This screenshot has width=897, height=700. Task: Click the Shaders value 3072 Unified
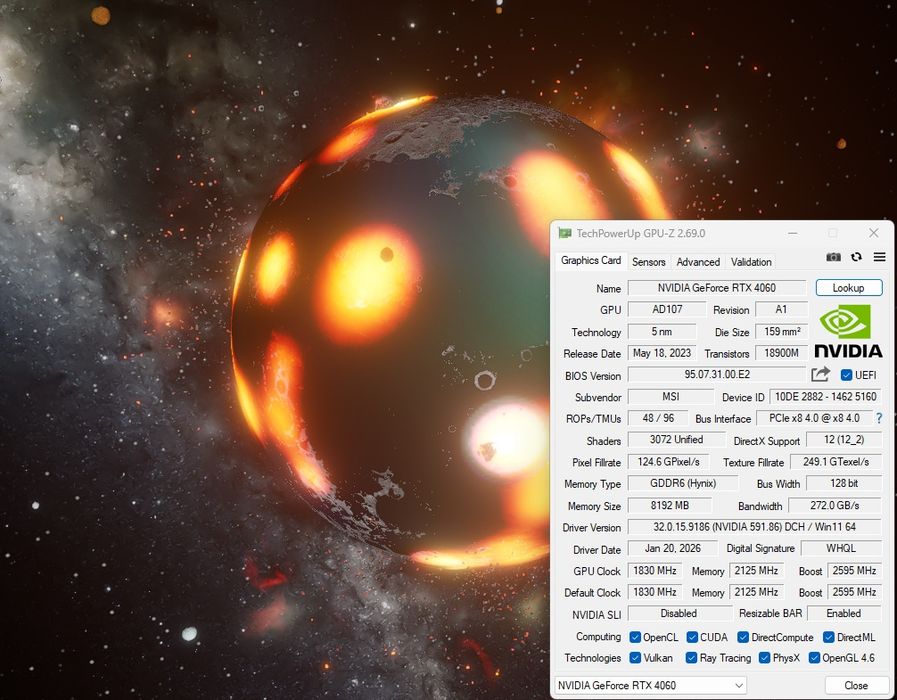(676, 440)
